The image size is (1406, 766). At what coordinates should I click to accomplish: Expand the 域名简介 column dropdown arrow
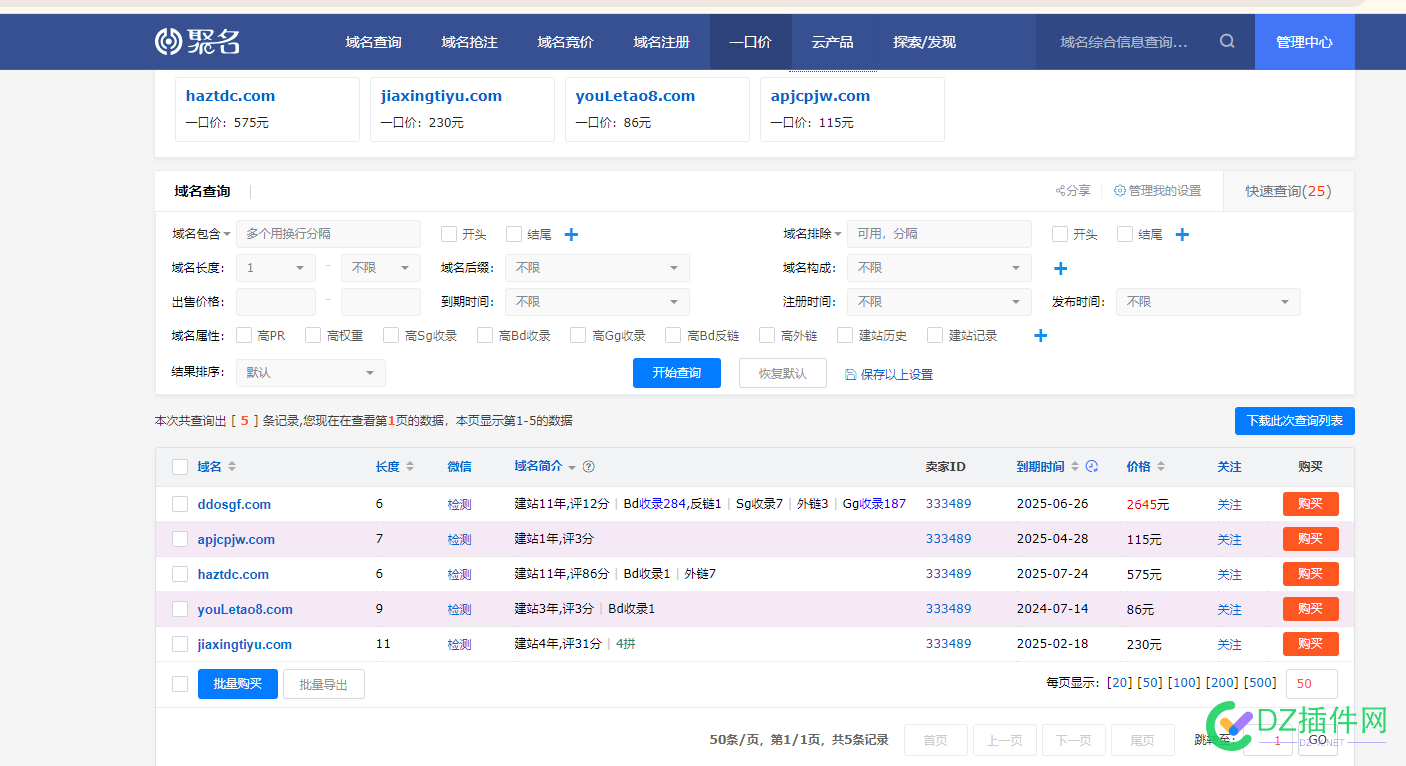tap(572, 468)
